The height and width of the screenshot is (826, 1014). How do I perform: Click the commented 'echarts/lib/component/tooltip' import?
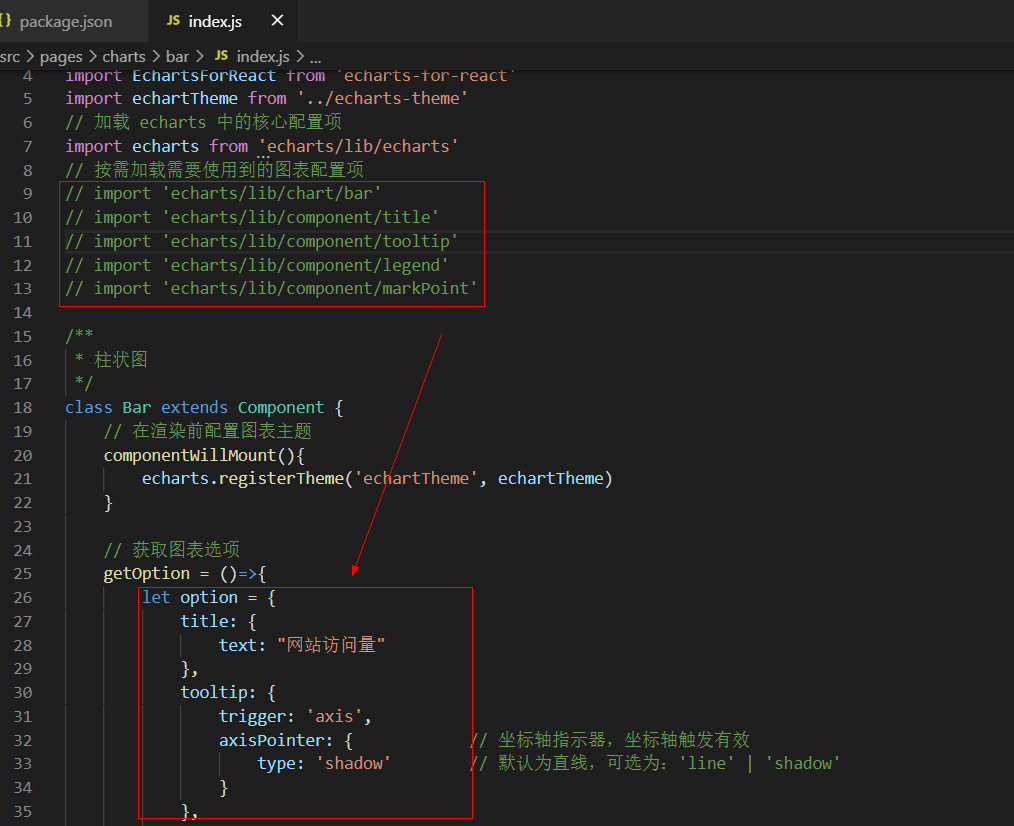[x=310, y=241]
